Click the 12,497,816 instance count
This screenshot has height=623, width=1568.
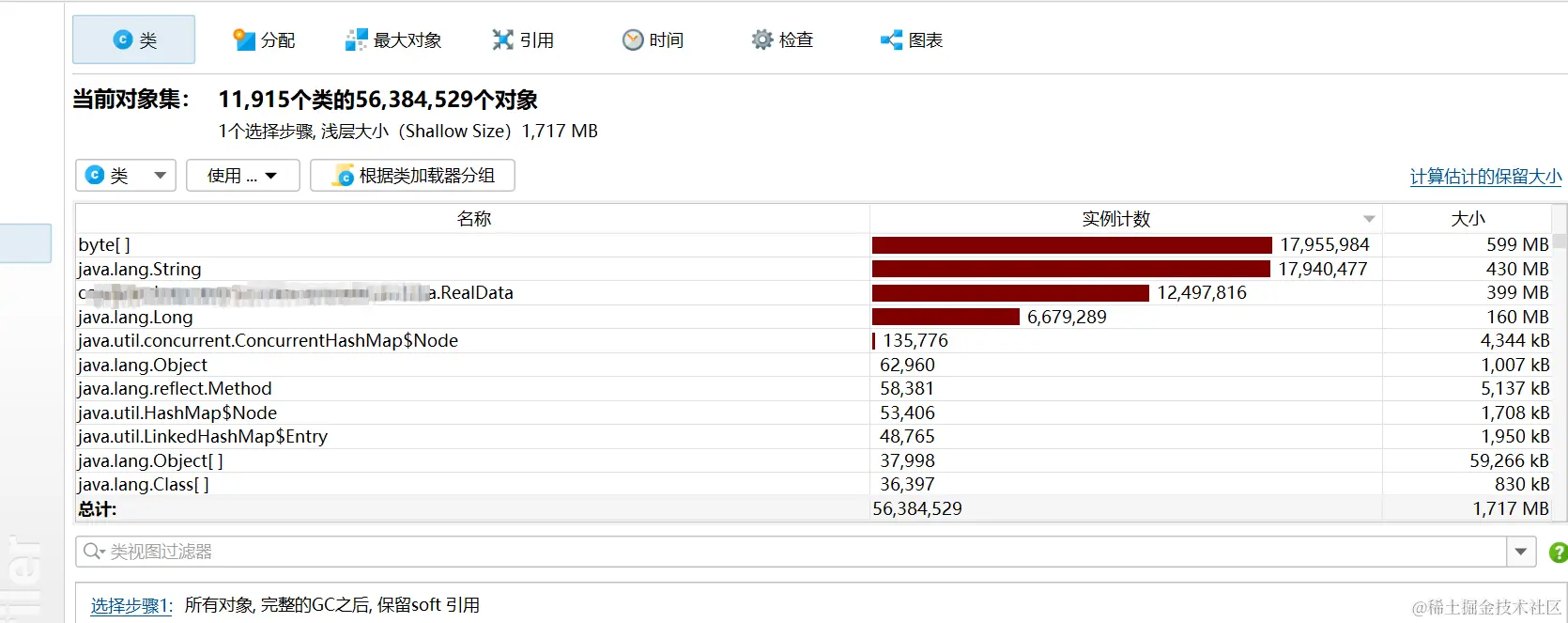point(1202,292)
